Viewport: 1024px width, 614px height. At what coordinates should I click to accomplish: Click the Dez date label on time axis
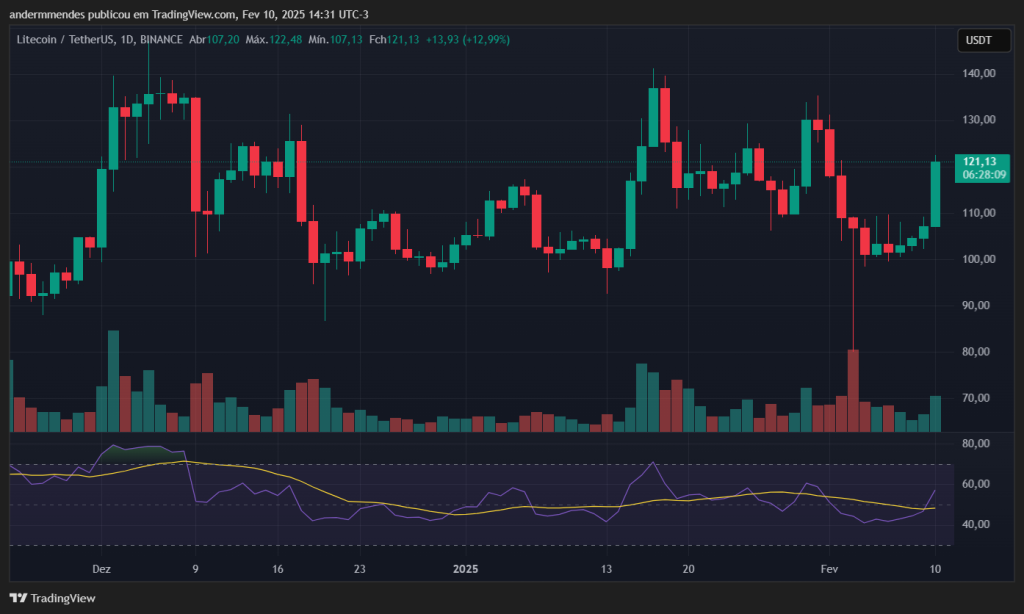101,569
